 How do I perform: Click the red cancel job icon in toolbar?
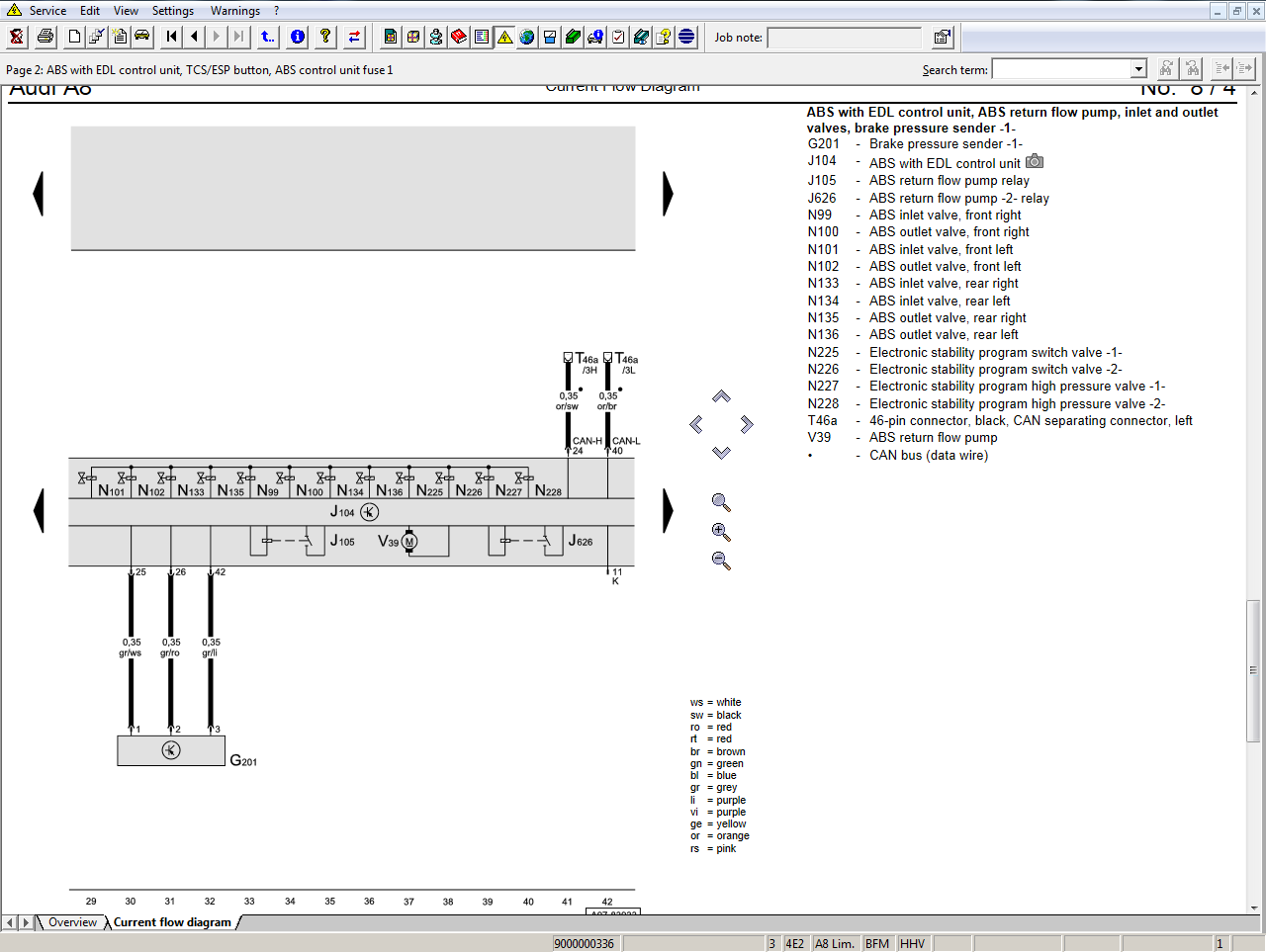[x=17, y=37]
